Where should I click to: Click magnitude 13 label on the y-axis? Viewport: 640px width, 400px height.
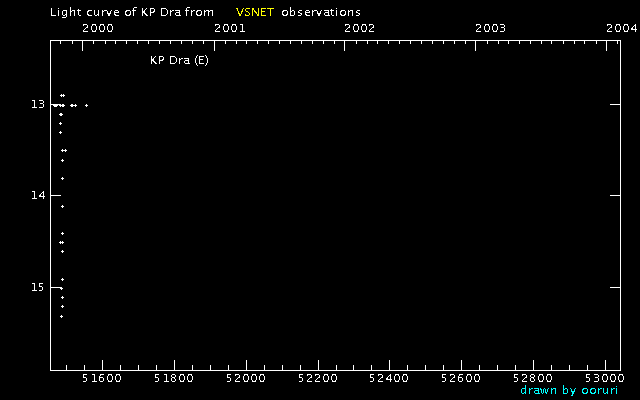[36, 104]
